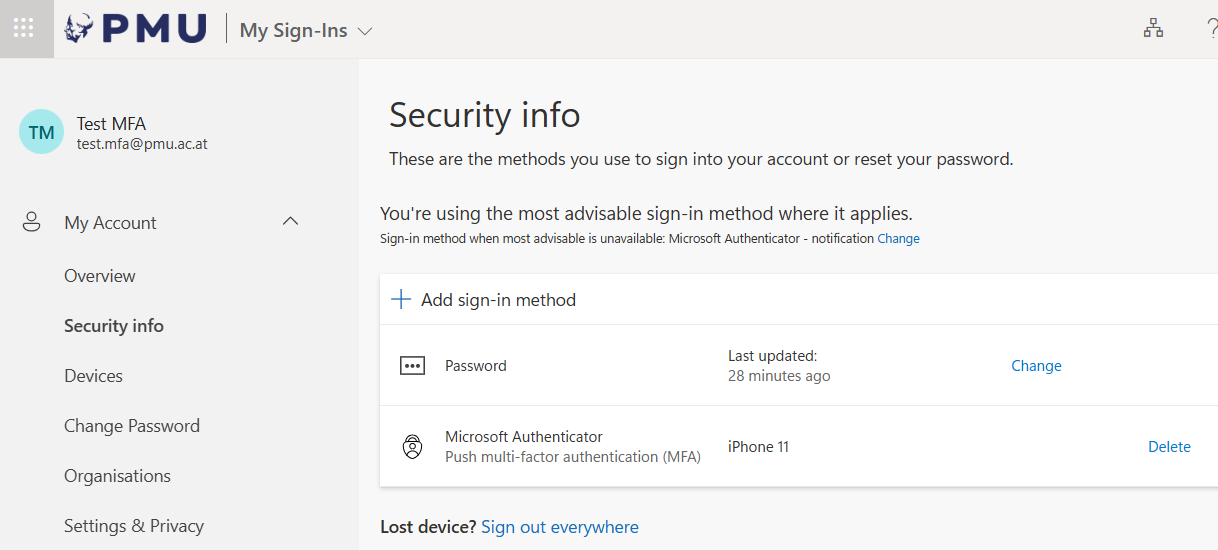Click the PMU logo
The width and height of the screenshot is (1218, 550).
click(x=135, y=29)
